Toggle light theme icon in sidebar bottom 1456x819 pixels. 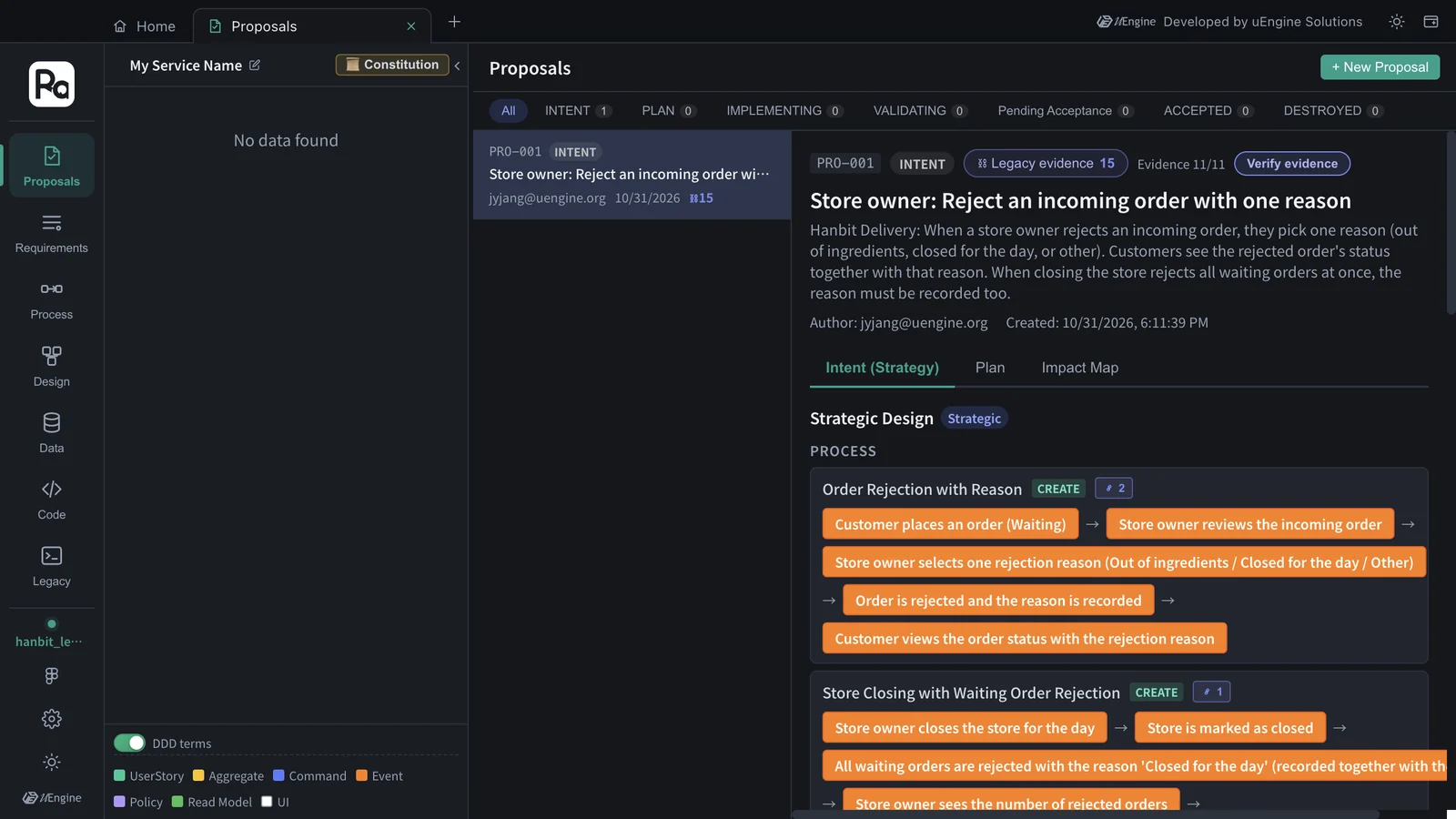click(x=52, y=762)
